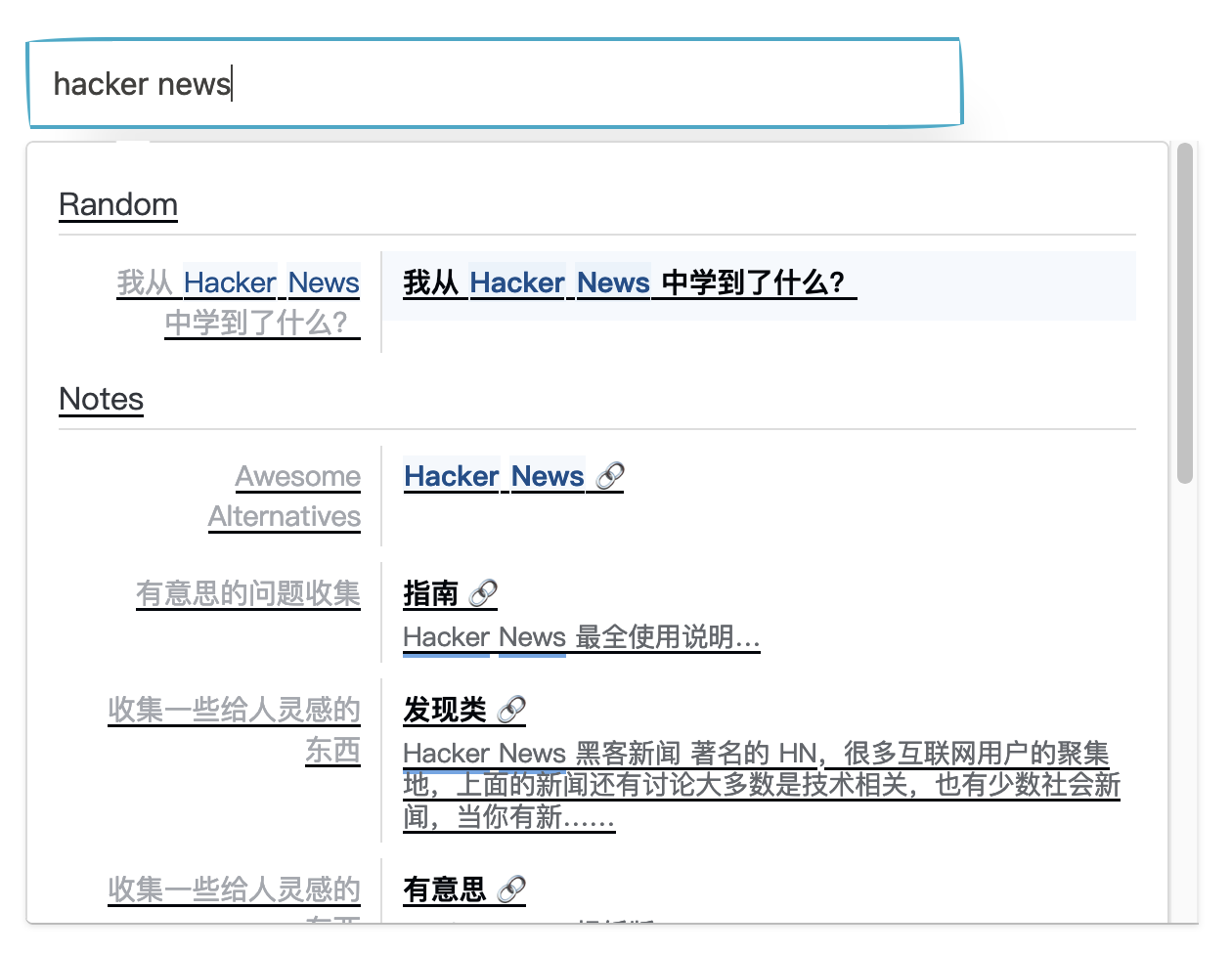Open the snippet starting Hacker News 黑客新闻 著名的 HN
The width and height of the screenshot is (1232, 954).
point(762,785)
